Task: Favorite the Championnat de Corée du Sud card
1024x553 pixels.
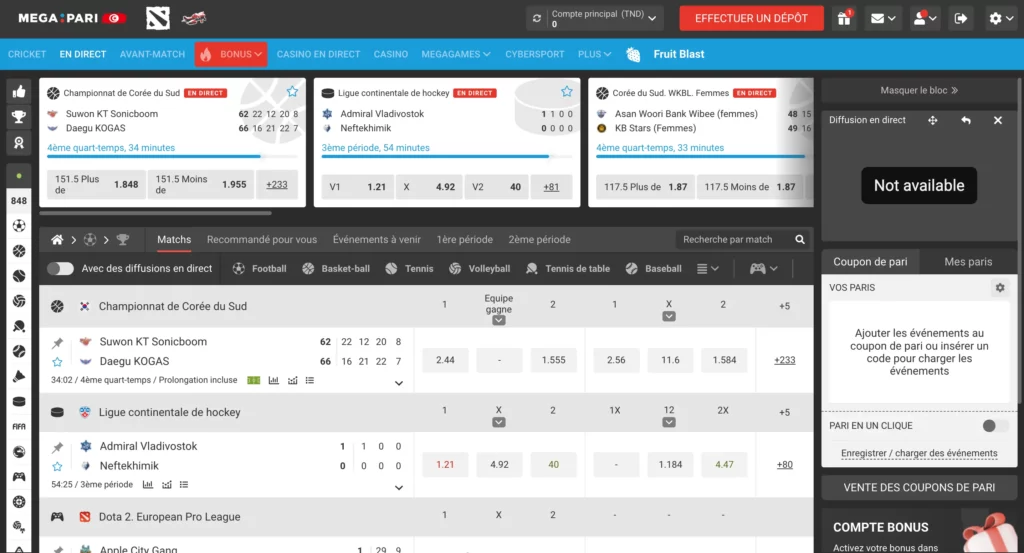Action: tap(292, 91)
